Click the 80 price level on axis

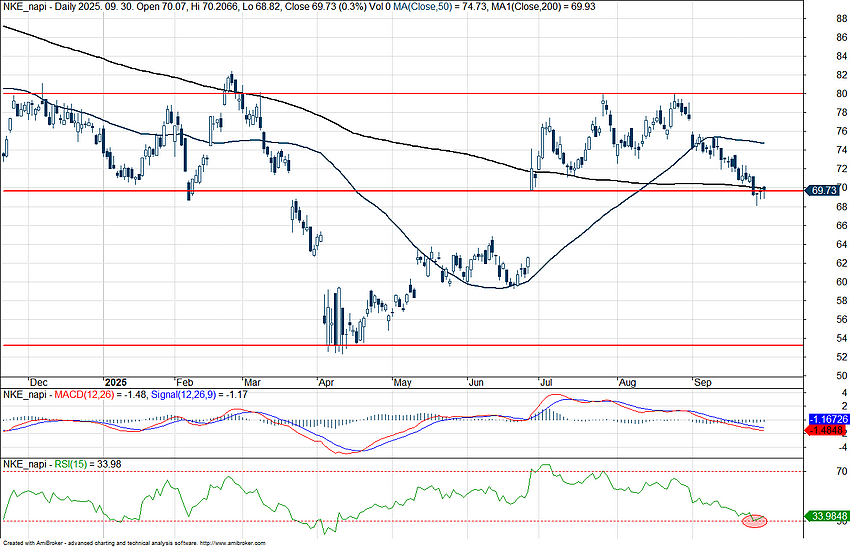coord(828,94)
